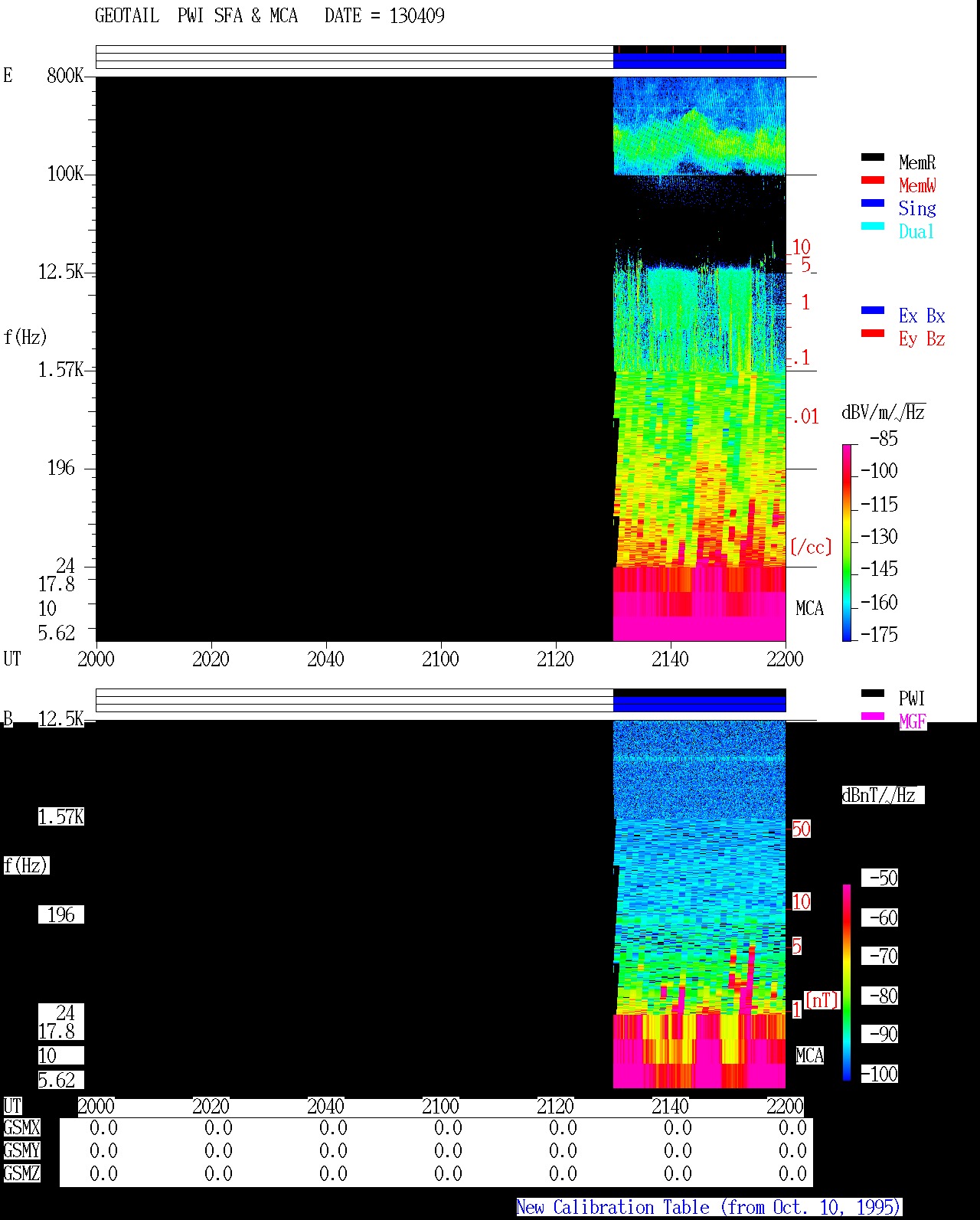Viewport: 980px width, 1220px height.
Task: Click the 'MemW' legend label
Action: click(917, 185)
